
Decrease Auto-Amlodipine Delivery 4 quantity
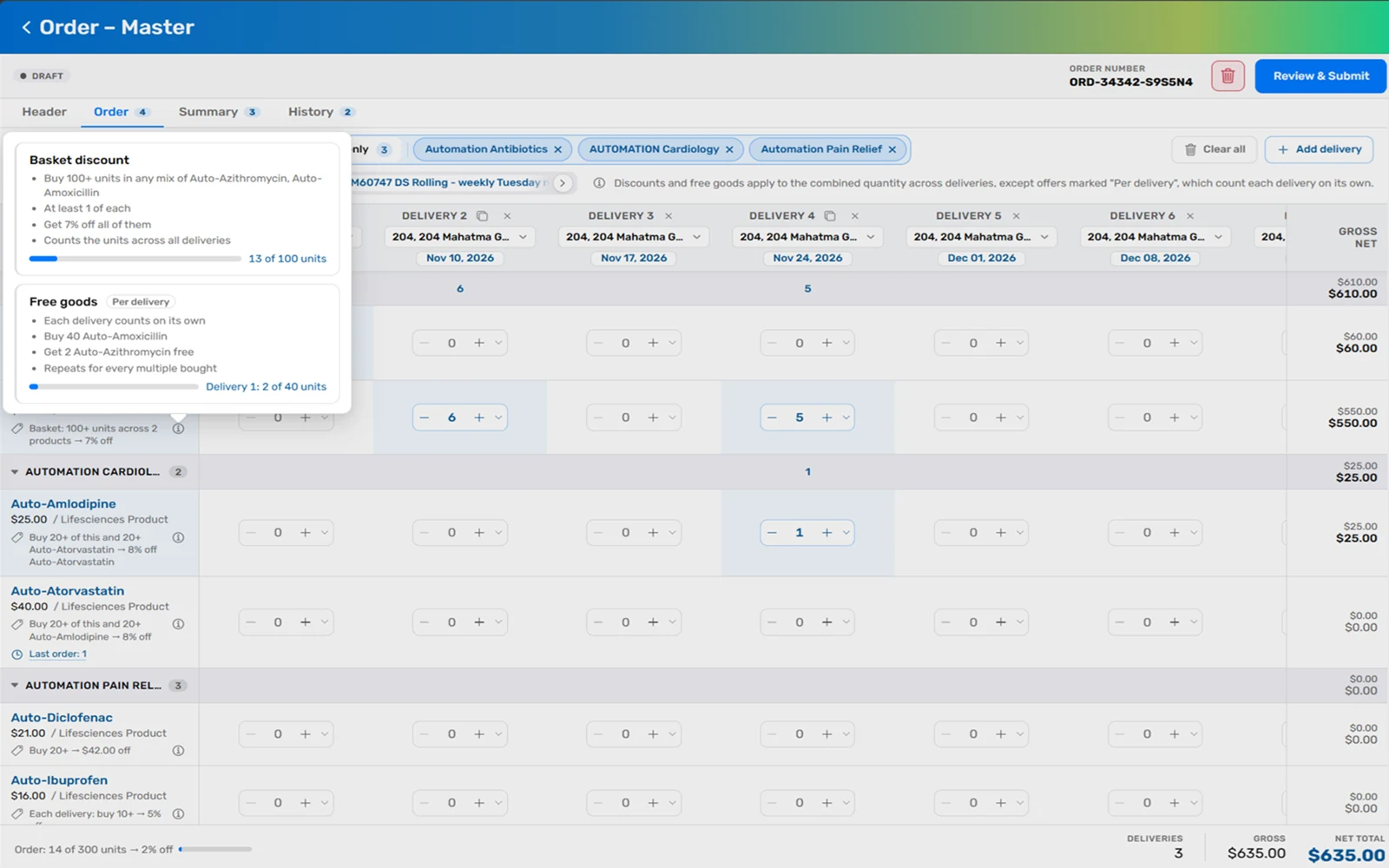pyautogui.click(x=772, y=533)
